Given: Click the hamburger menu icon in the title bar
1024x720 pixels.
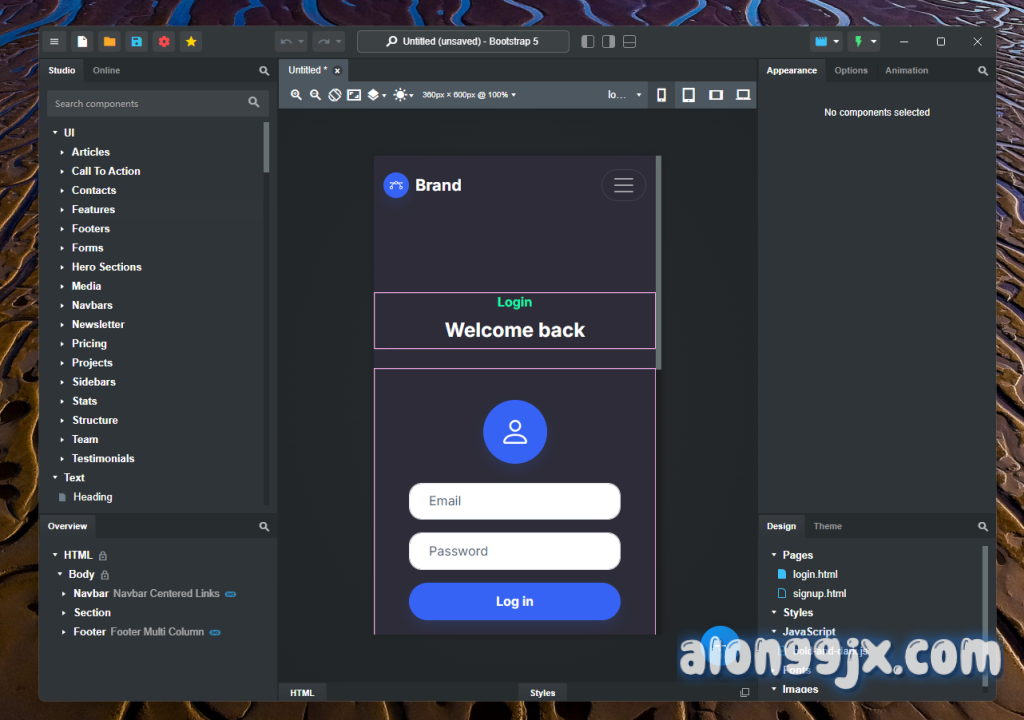Looking at the screenshot, I should (55, 42).
